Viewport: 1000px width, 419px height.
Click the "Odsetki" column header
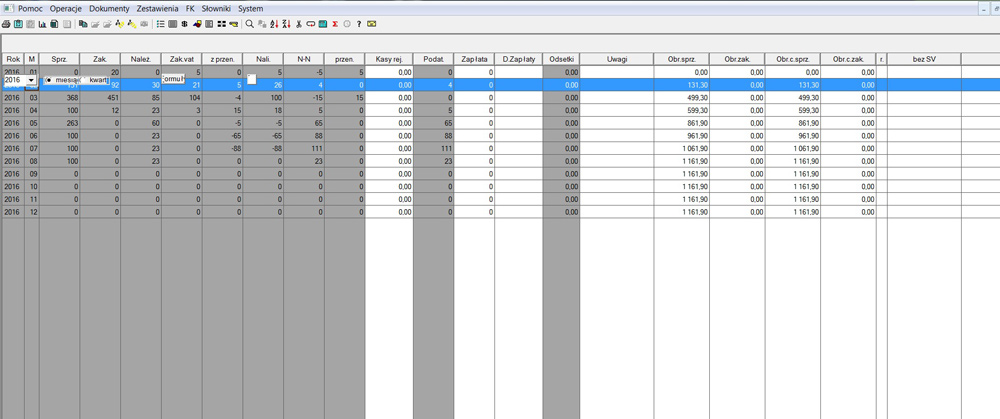click(561, 60)
